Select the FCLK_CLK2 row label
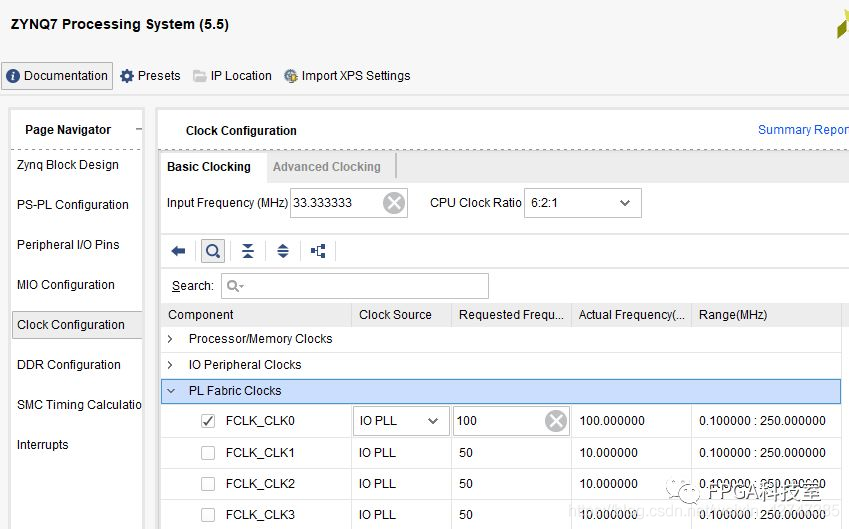The width and height of the screenshot is (849, 529). (260, 484)
